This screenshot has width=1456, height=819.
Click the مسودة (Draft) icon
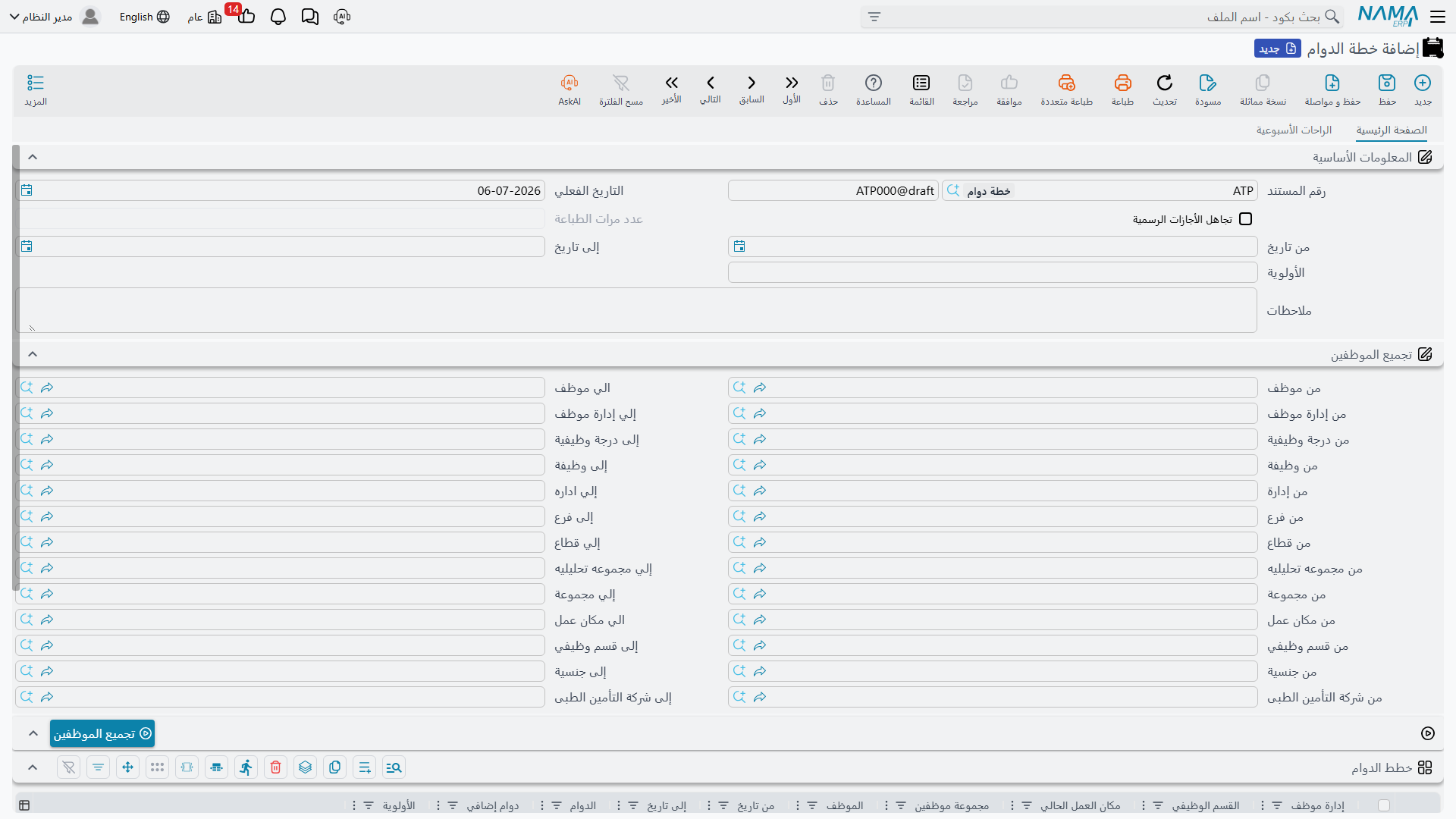pyautogui.click(x=1208, y=89)
